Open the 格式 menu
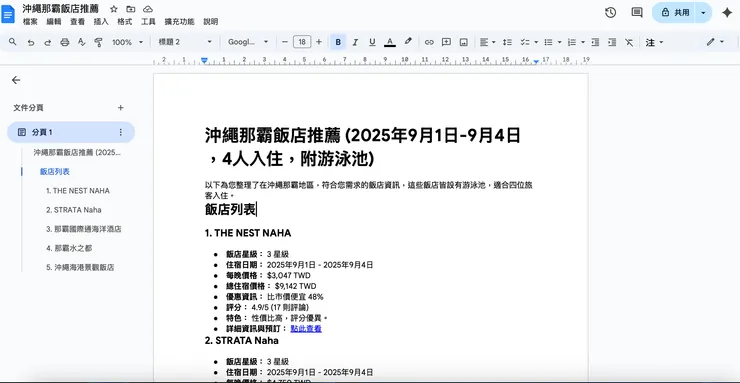The height and width of the screenshot is (383, 740). point(125,22)
